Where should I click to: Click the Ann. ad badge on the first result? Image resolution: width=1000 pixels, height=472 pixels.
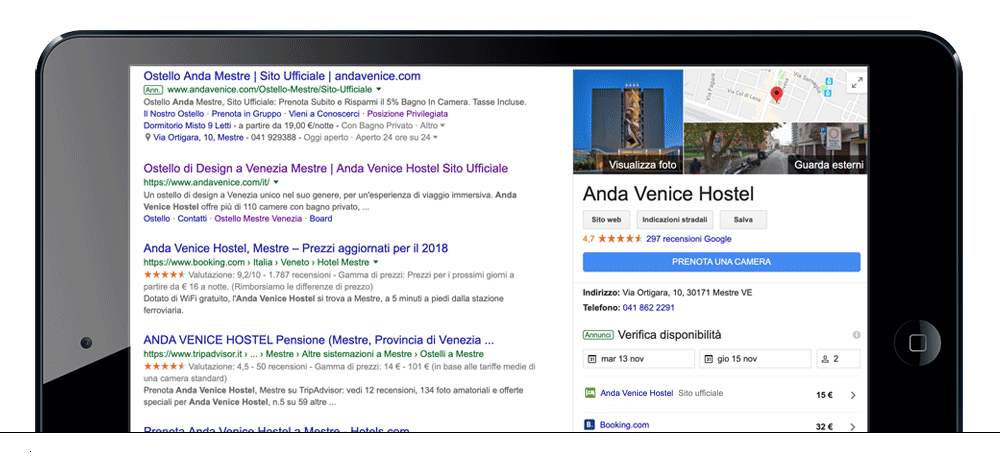(x=153, y=90)
